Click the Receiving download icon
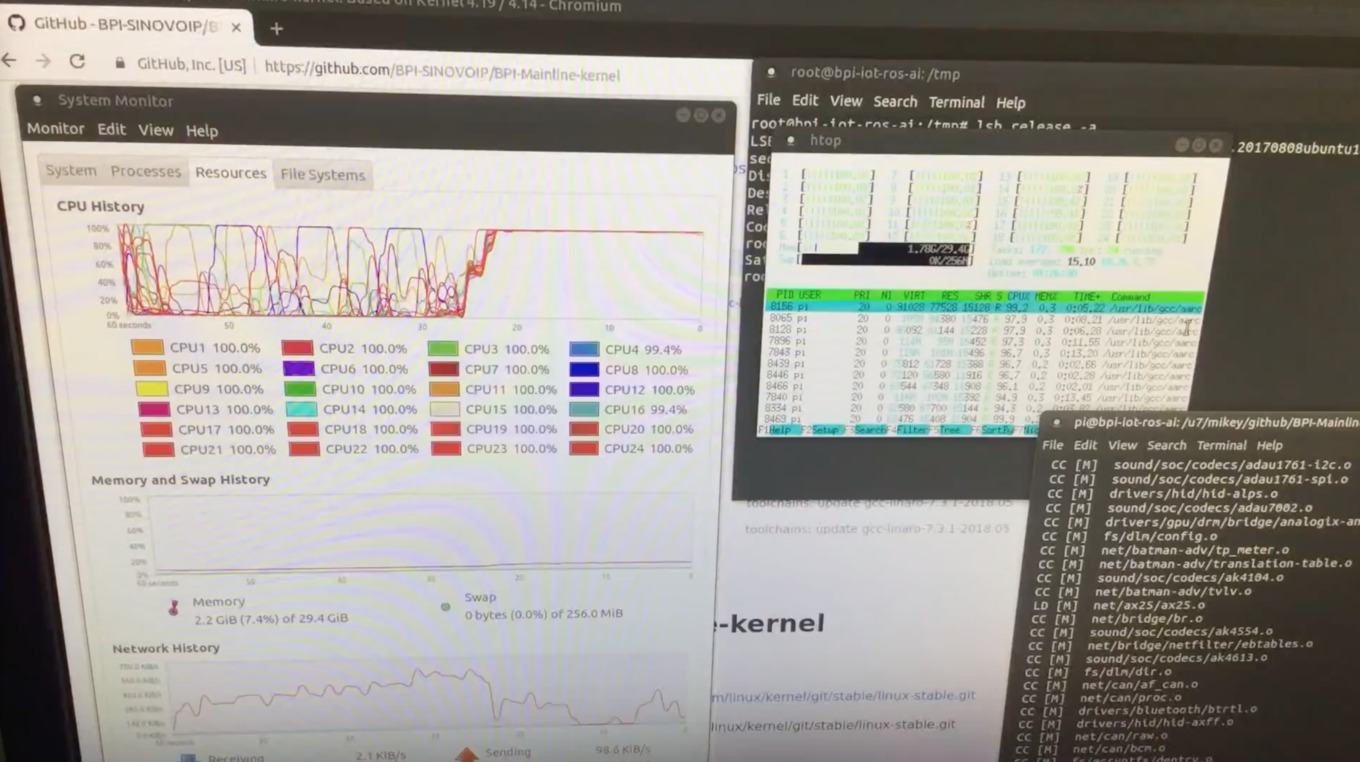Image resolution: width=1360 pixels, height=762 pixels. click(x=190, y=757)
